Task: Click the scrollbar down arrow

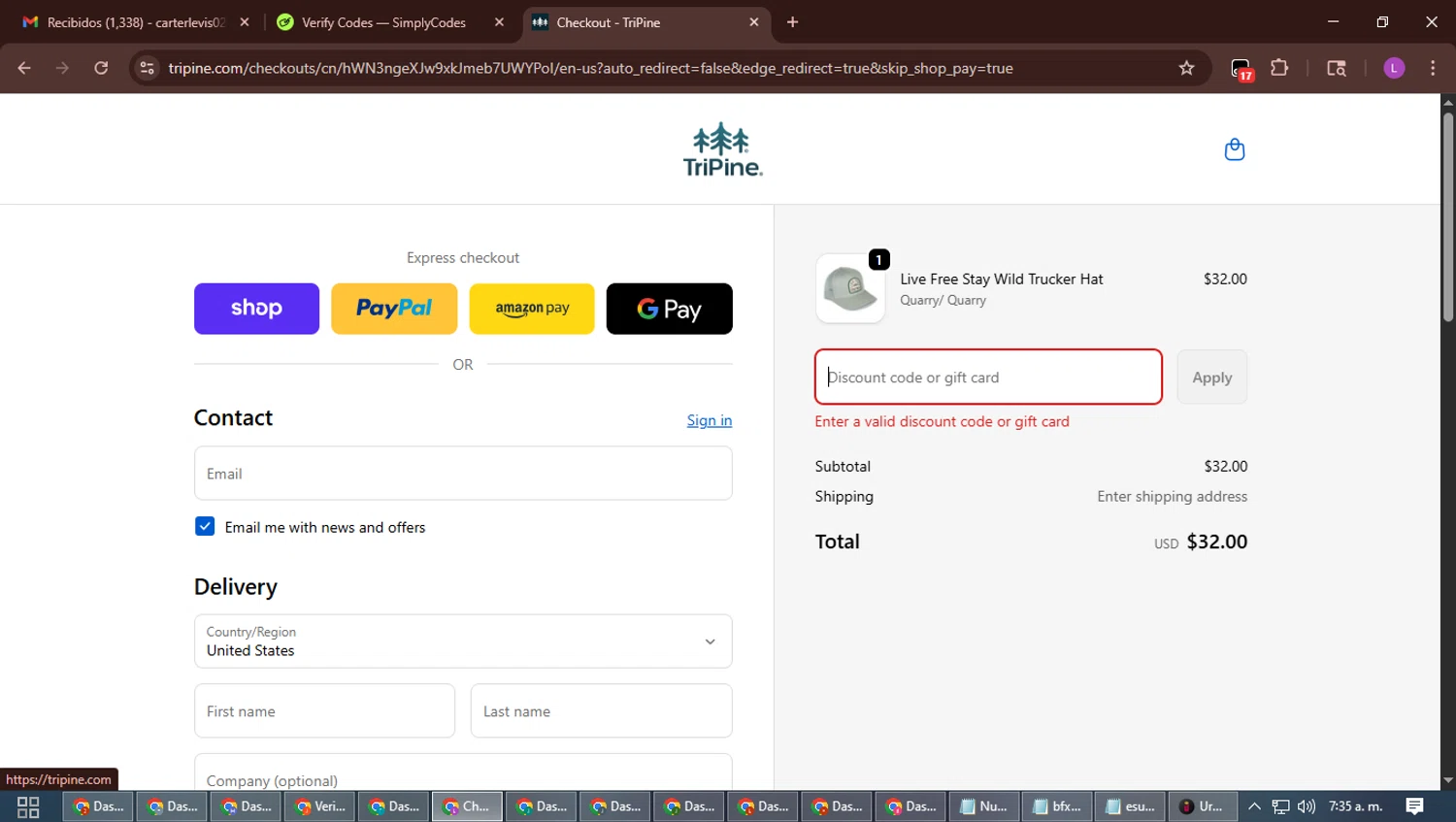Action: tap(1447, 780)
